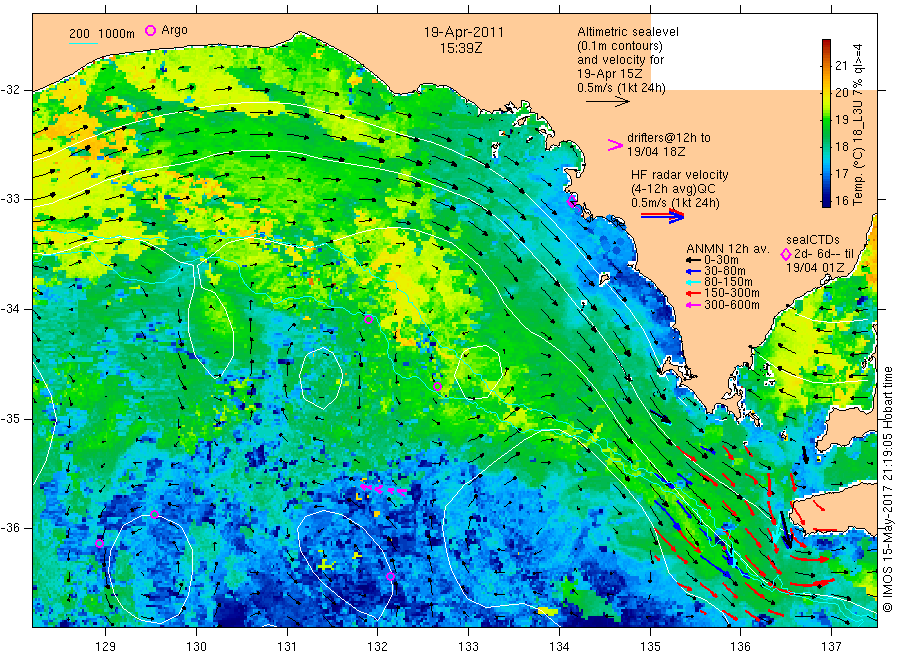Click the black altimetric velocity scale arrow
Viewport: 900px width, 660px height.
coord(608,102)
